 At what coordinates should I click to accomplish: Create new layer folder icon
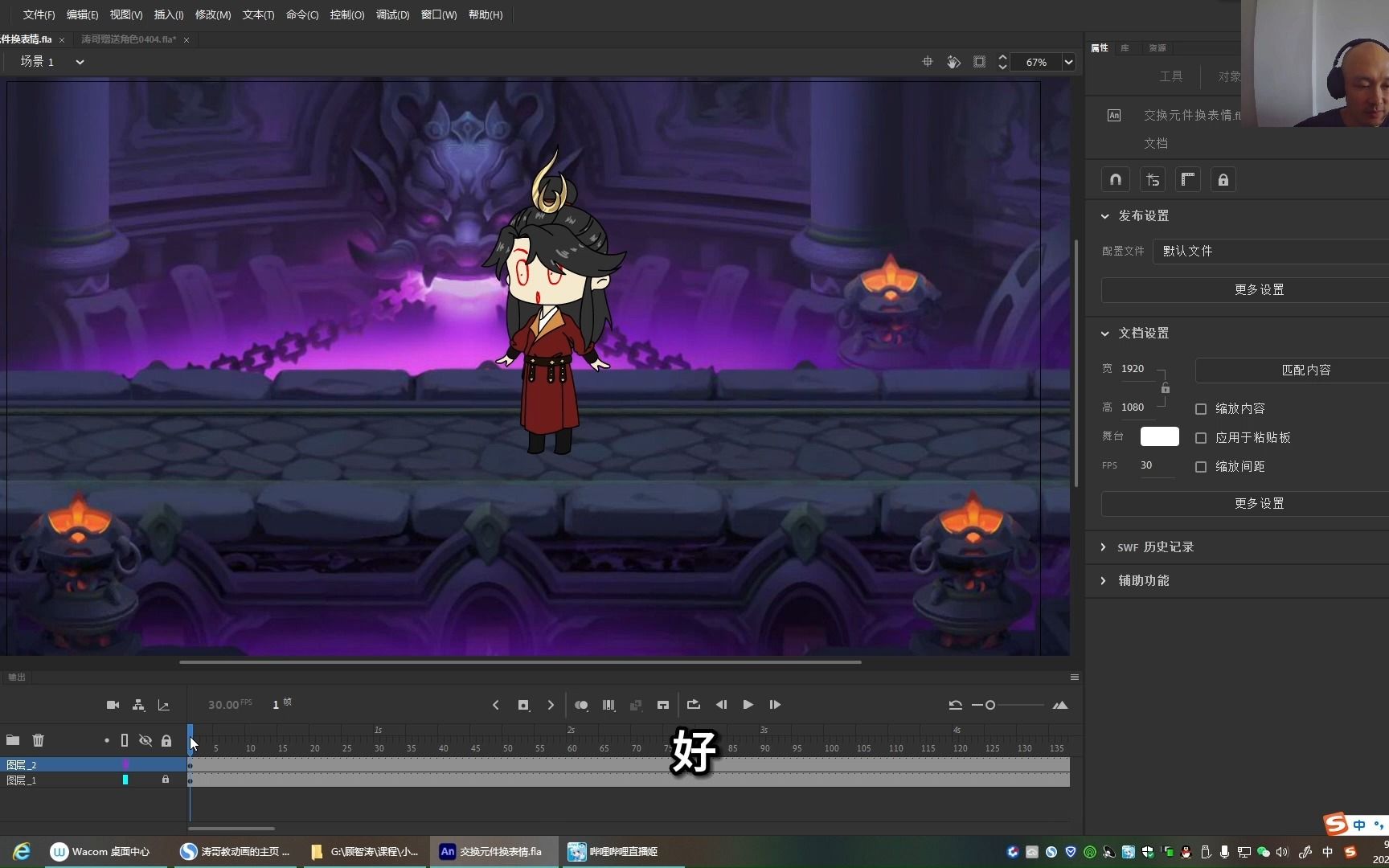point(13,740)
